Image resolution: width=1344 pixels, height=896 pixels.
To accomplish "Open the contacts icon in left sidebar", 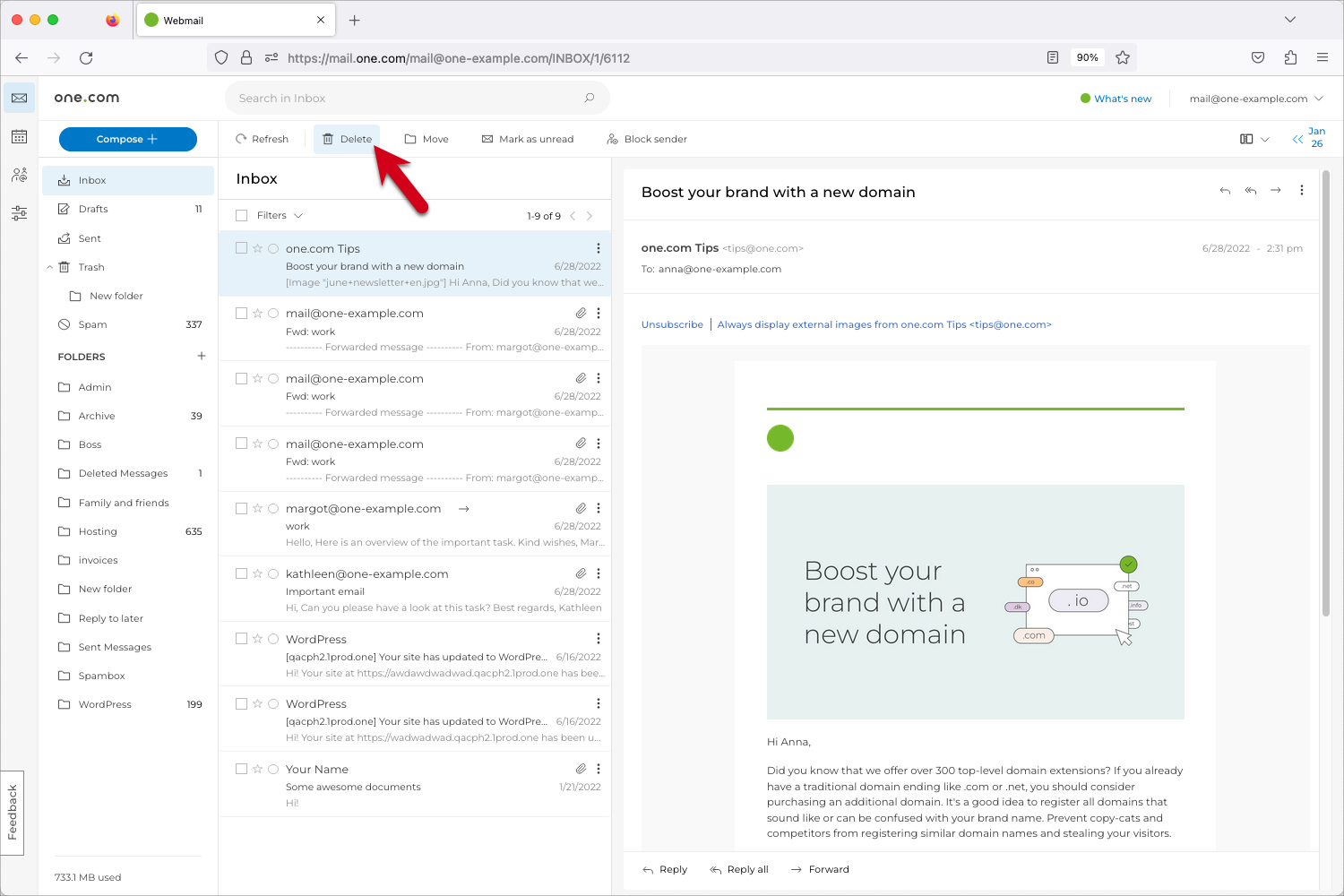I will [x=19, y=175].
